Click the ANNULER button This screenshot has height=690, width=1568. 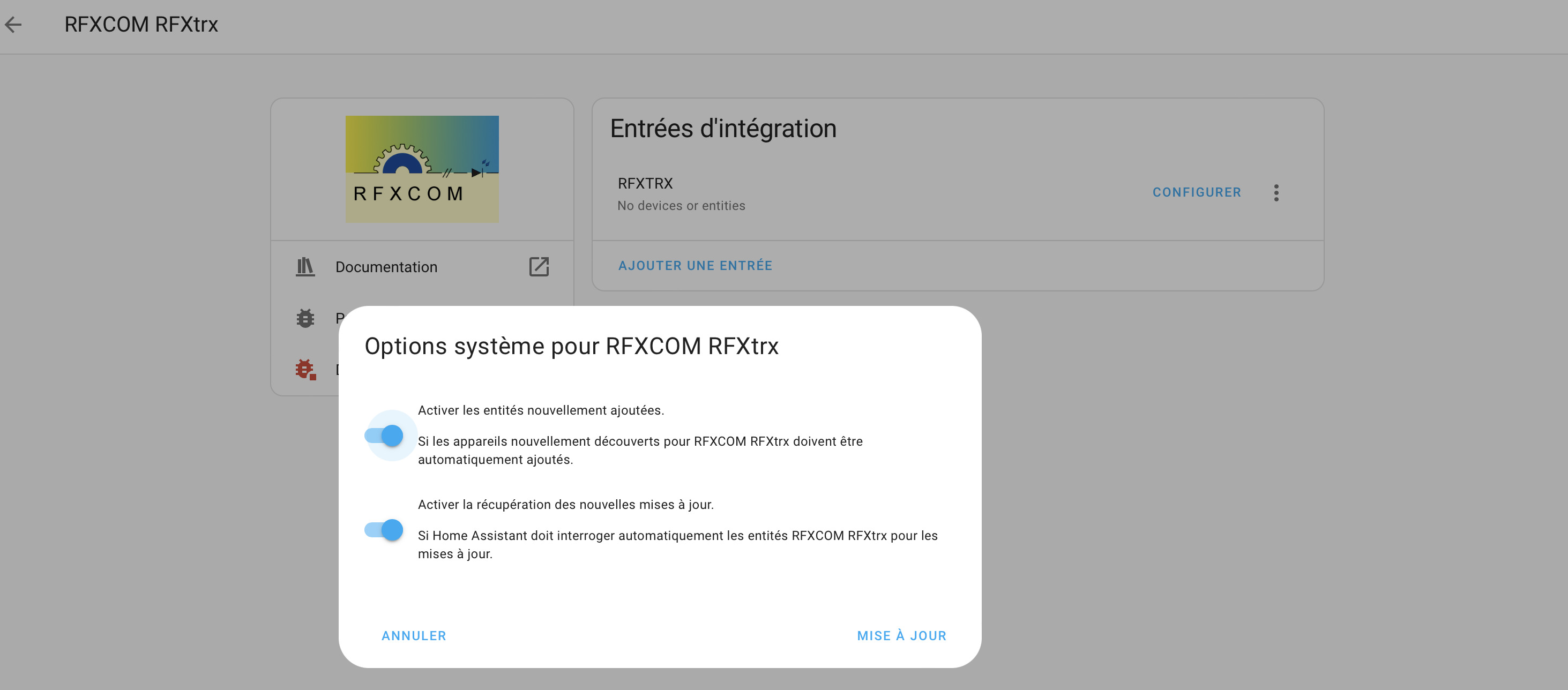pyautogui.click(x=413, y=635)
